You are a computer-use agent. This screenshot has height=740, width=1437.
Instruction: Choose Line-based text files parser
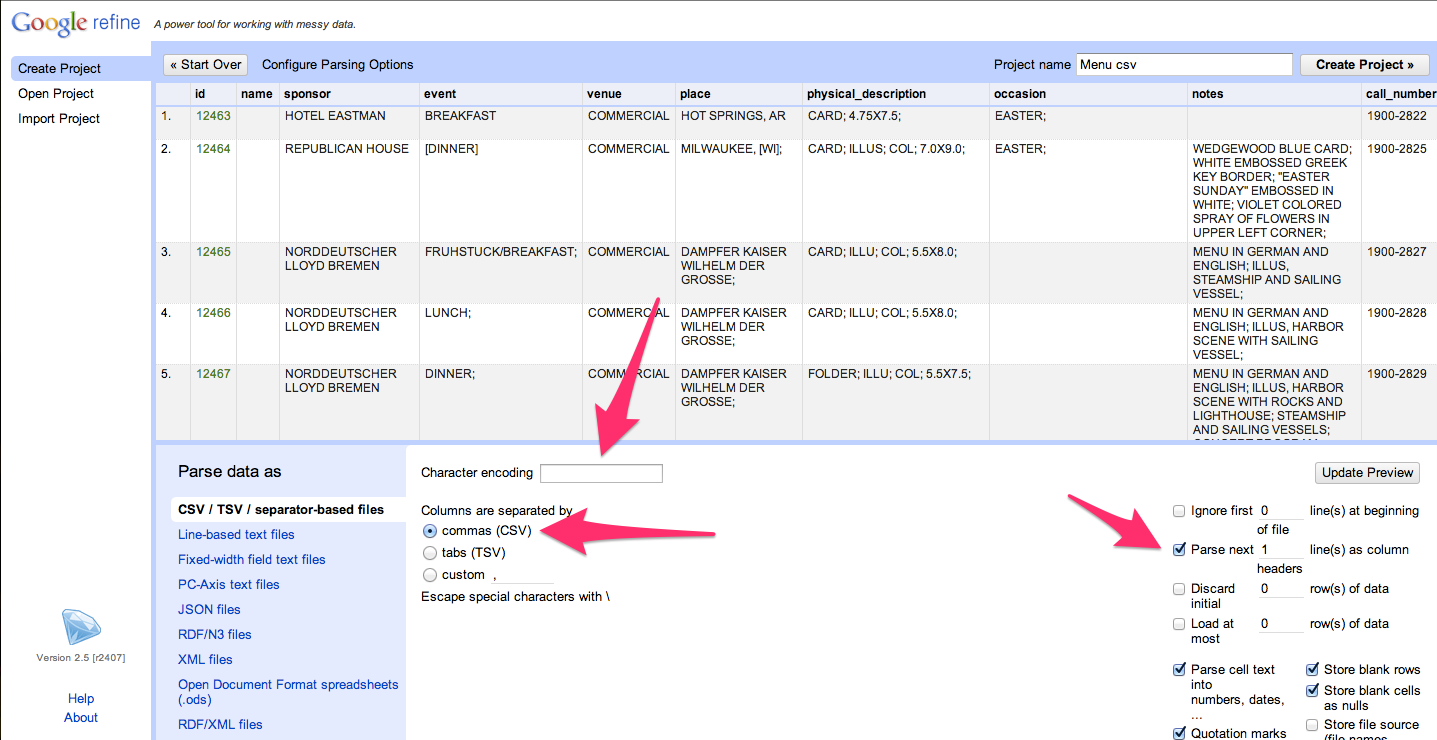(x=236, y=535)
